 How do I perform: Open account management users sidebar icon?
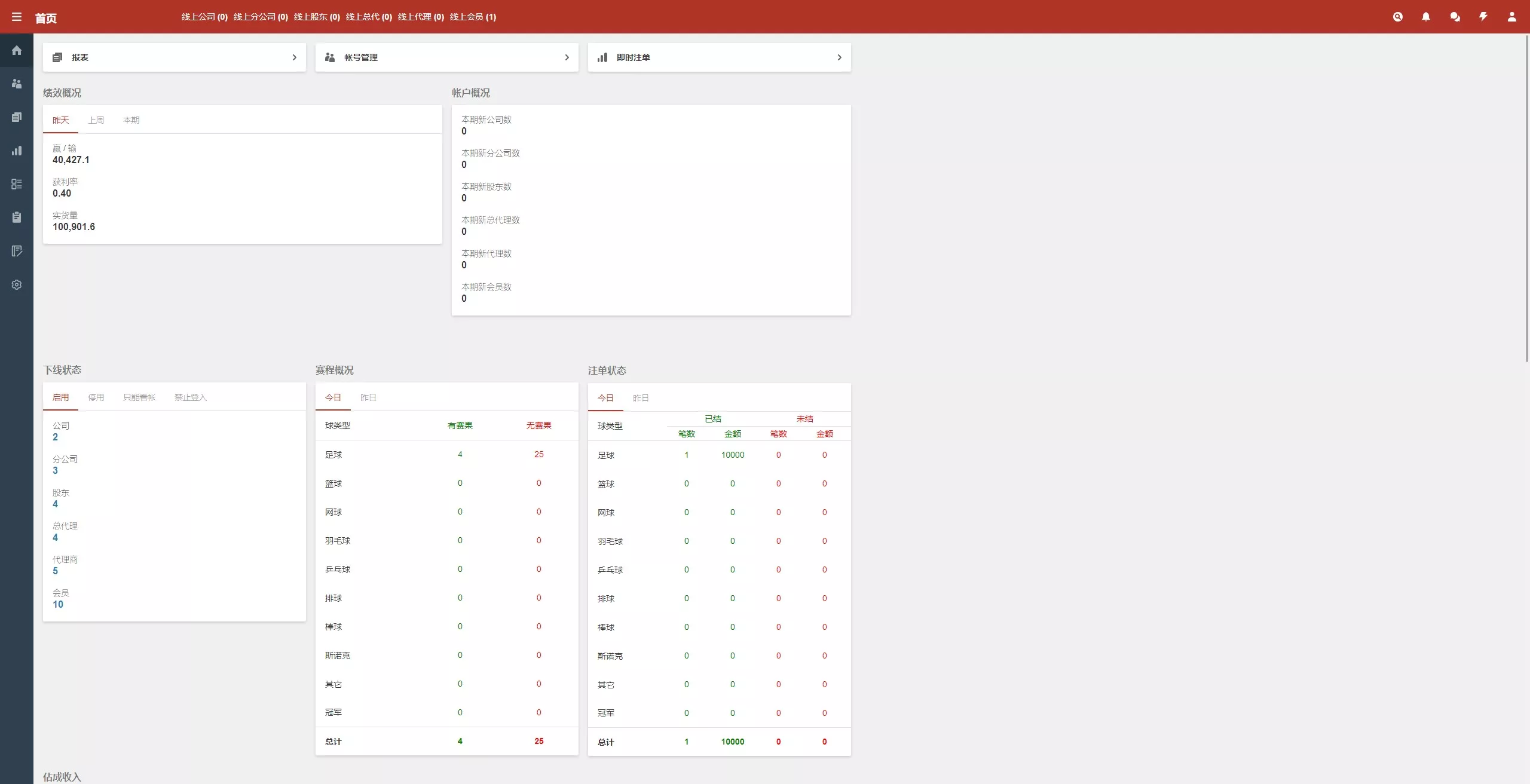[x=17, y=84]
